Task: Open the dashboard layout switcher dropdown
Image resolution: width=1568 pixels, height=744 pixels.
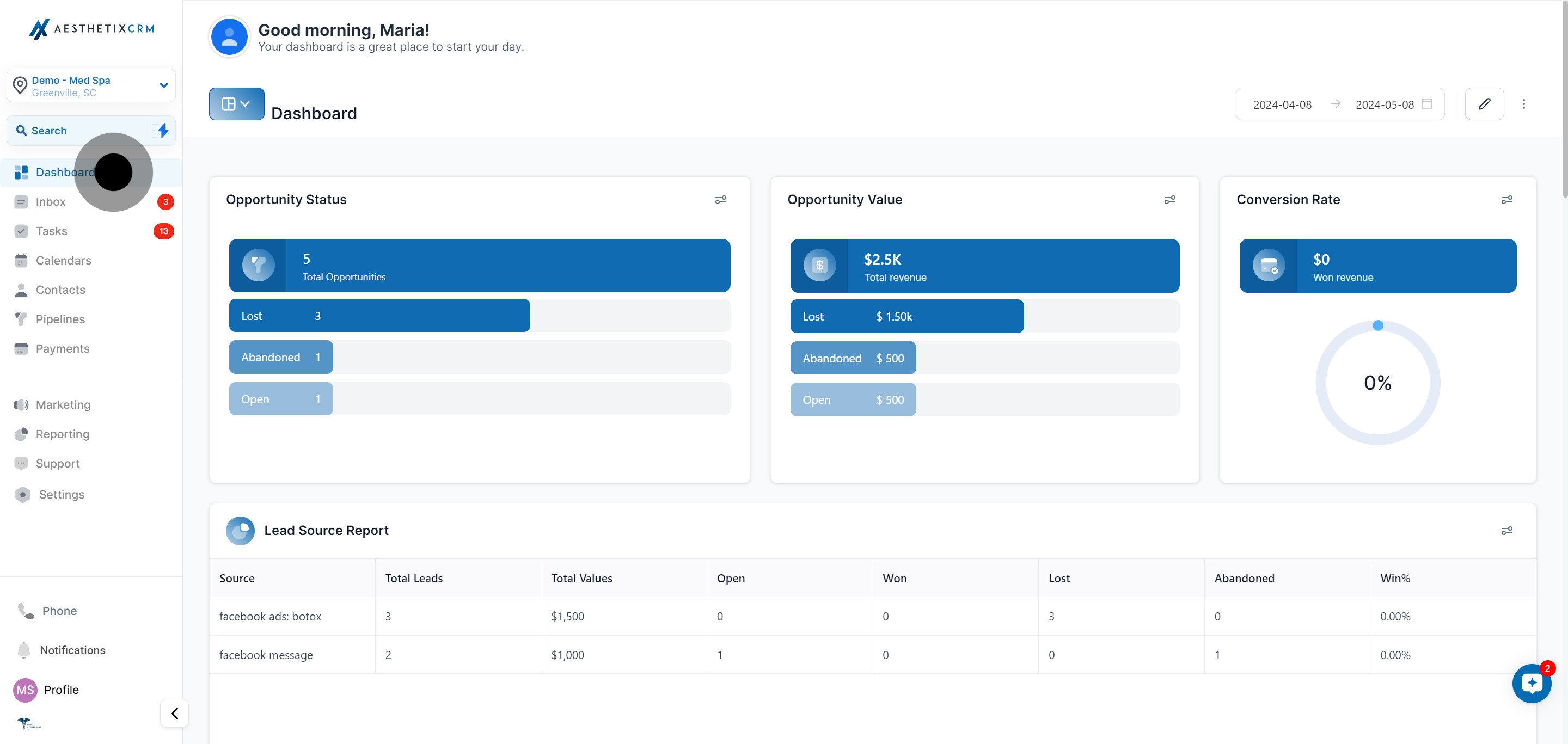Action: [236, 104]
